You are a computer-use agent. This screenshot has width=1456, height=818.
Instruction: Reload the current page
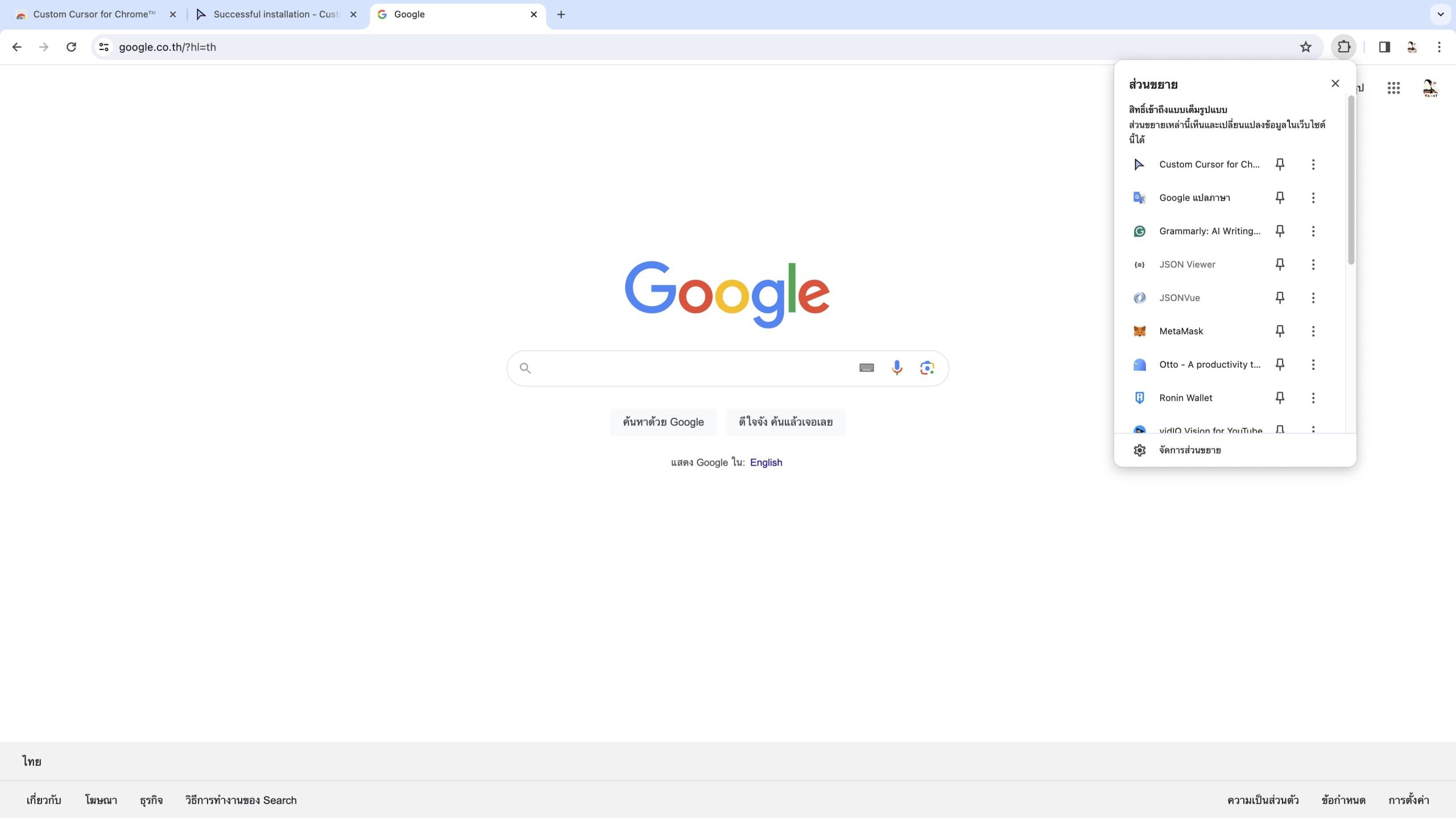(x=71, y=47)
